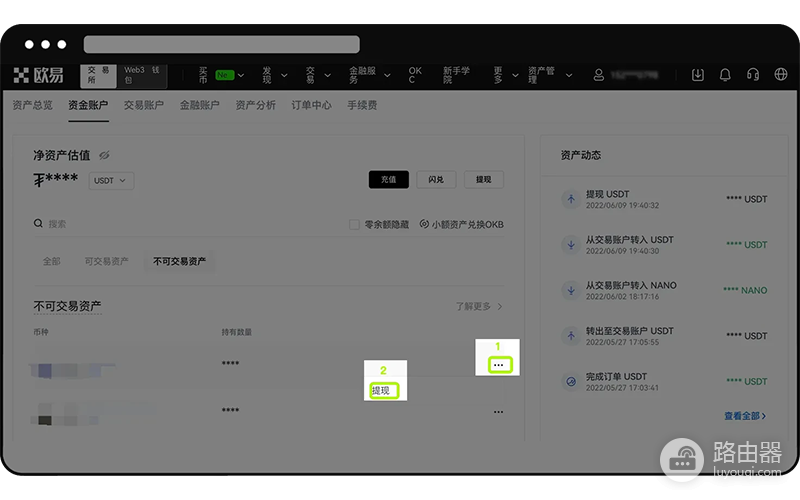Open the download app icon
800x500 pixels.
pos(697,75)
